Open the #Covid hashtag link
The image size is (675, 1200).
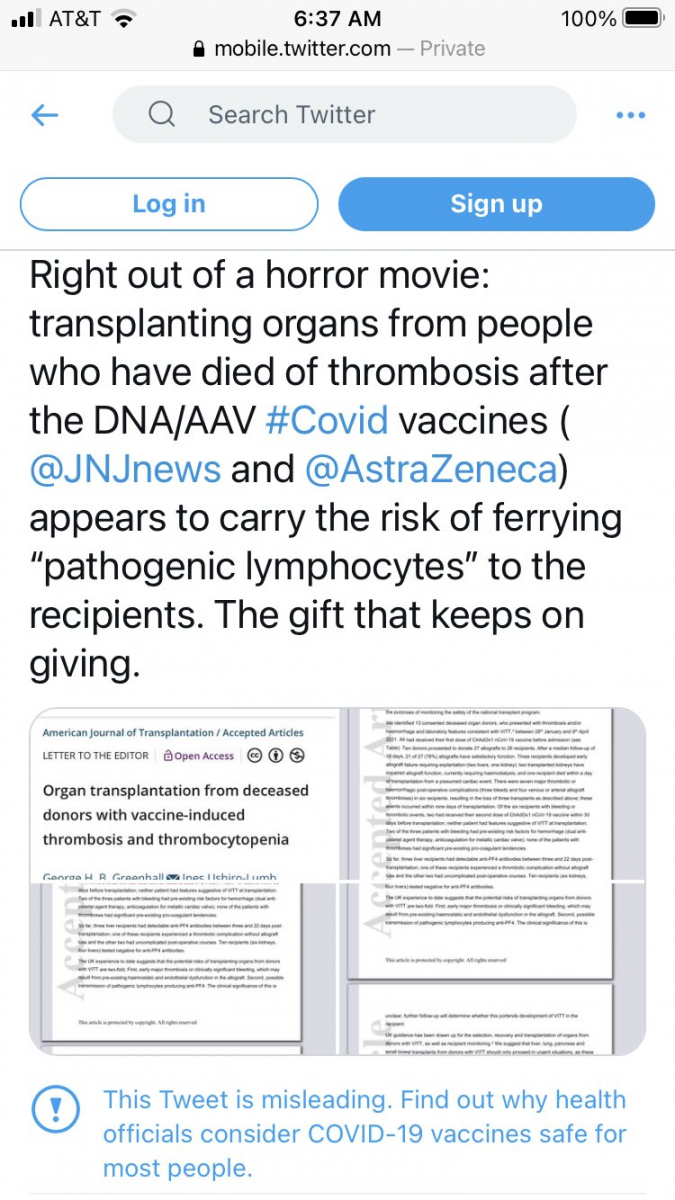pyautogui.click(x=326, y=420)
